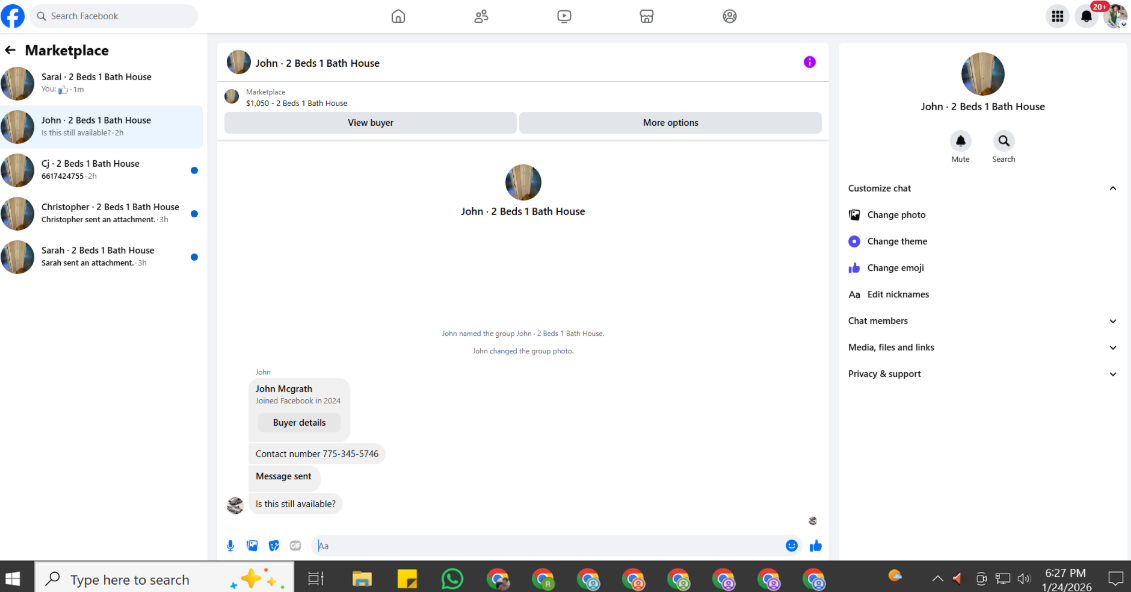Viewport: 1131px width, 592px height.
Task: Open WhatsApp from the taskbar
Action: tap(452, 579)
